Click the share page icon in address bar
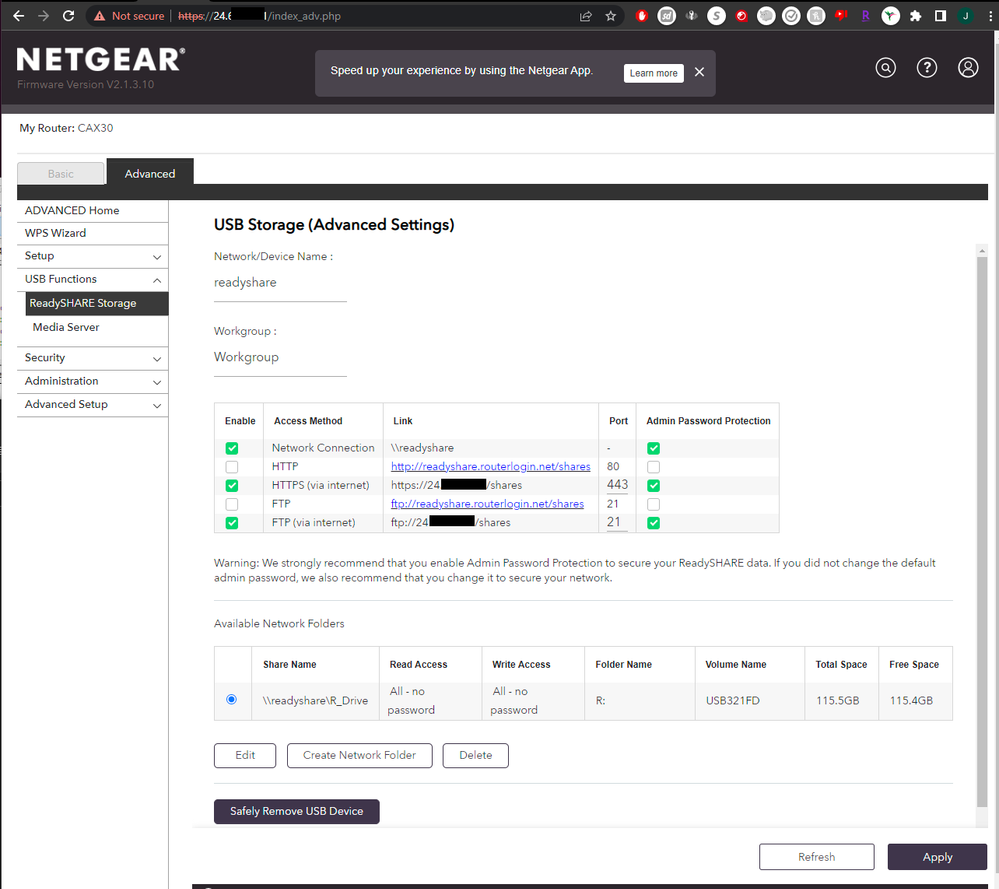The width and height of the screenshot is (999, 889). (586, 16)
